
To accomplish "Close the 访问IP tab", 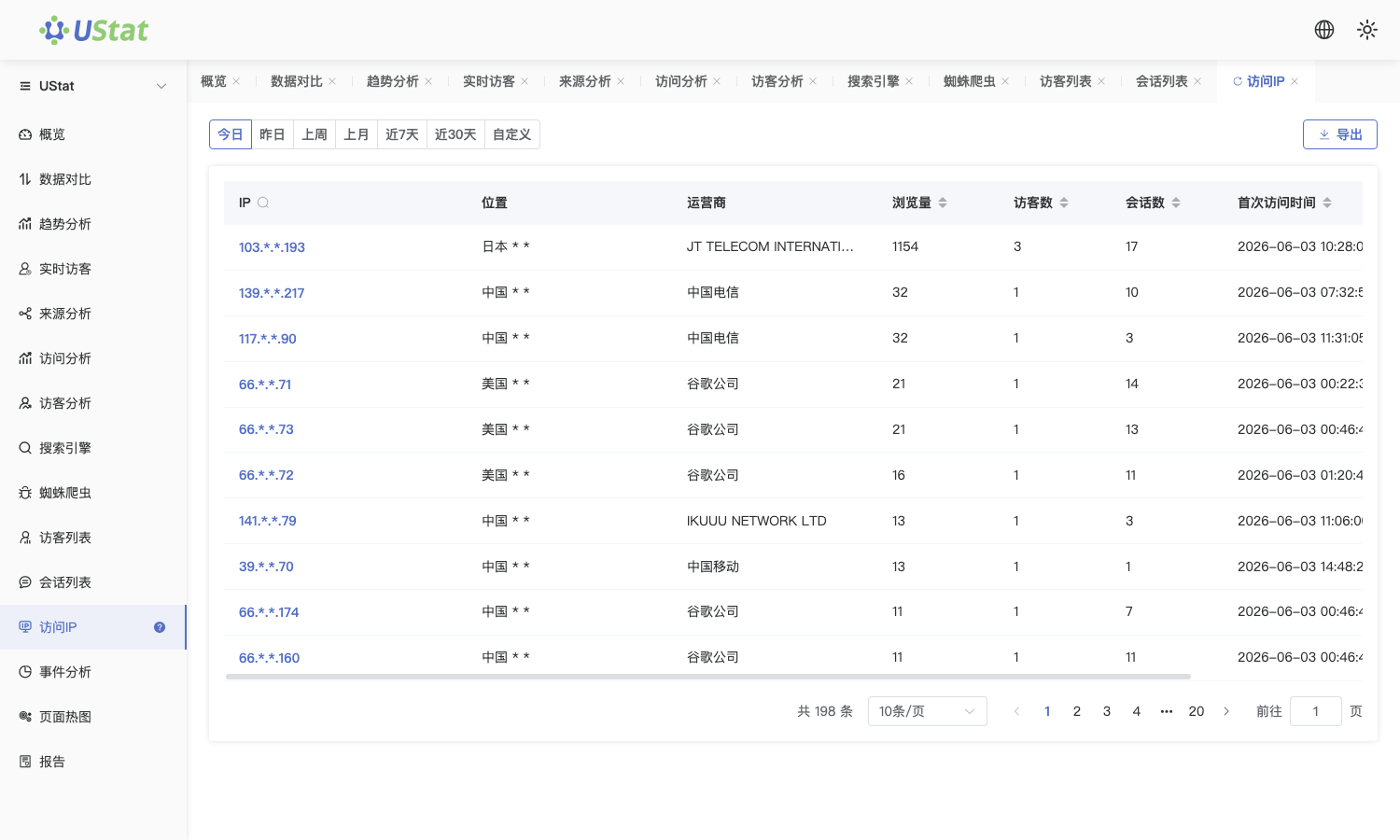I will 1295,81.
